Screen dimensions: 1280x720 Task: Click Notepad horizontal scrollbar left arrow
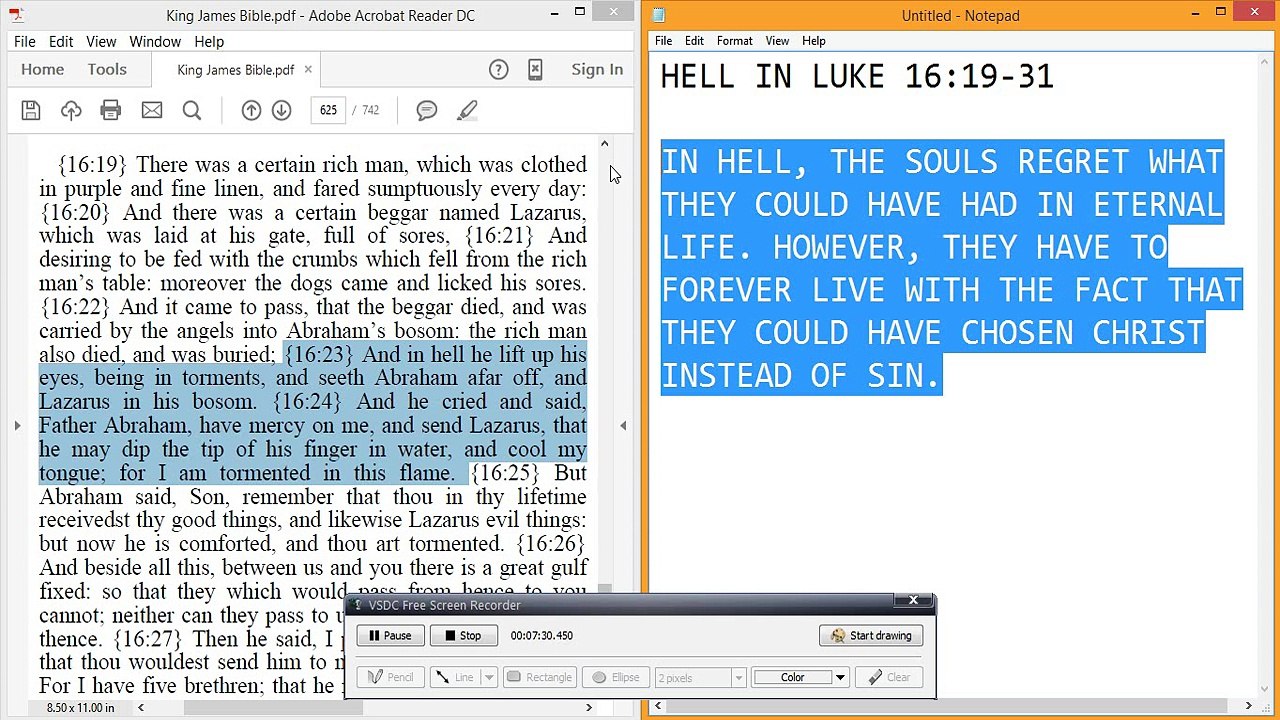click(x=657, y=707)
